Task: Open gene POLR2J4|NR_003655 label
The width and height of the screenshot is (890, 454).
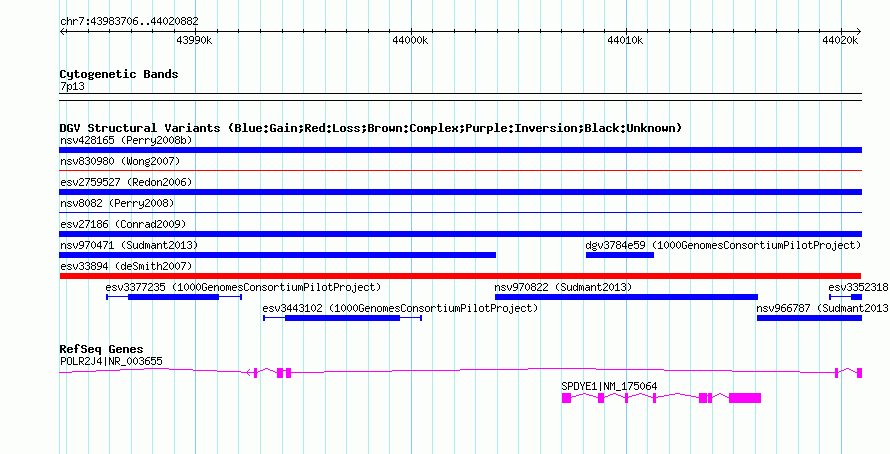Action: tap(111, 361)
